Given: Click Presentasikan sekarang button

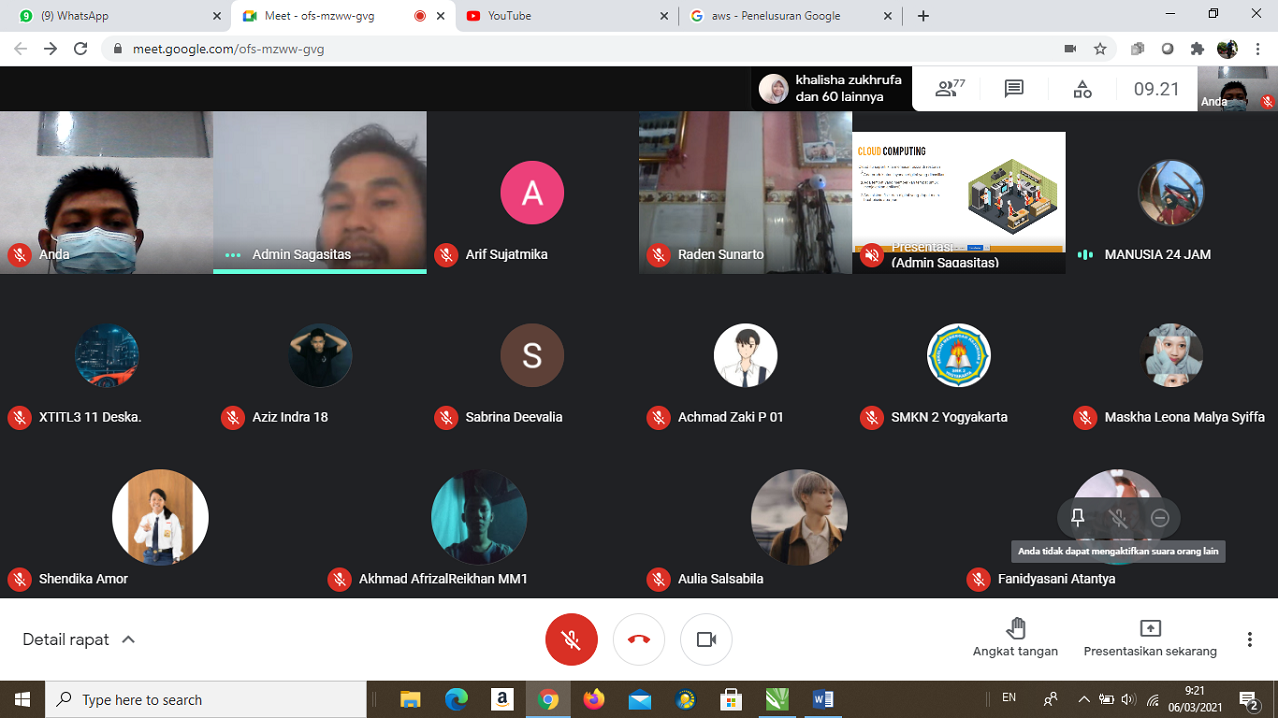Looking at the screenshot, I should point(1150,637).
